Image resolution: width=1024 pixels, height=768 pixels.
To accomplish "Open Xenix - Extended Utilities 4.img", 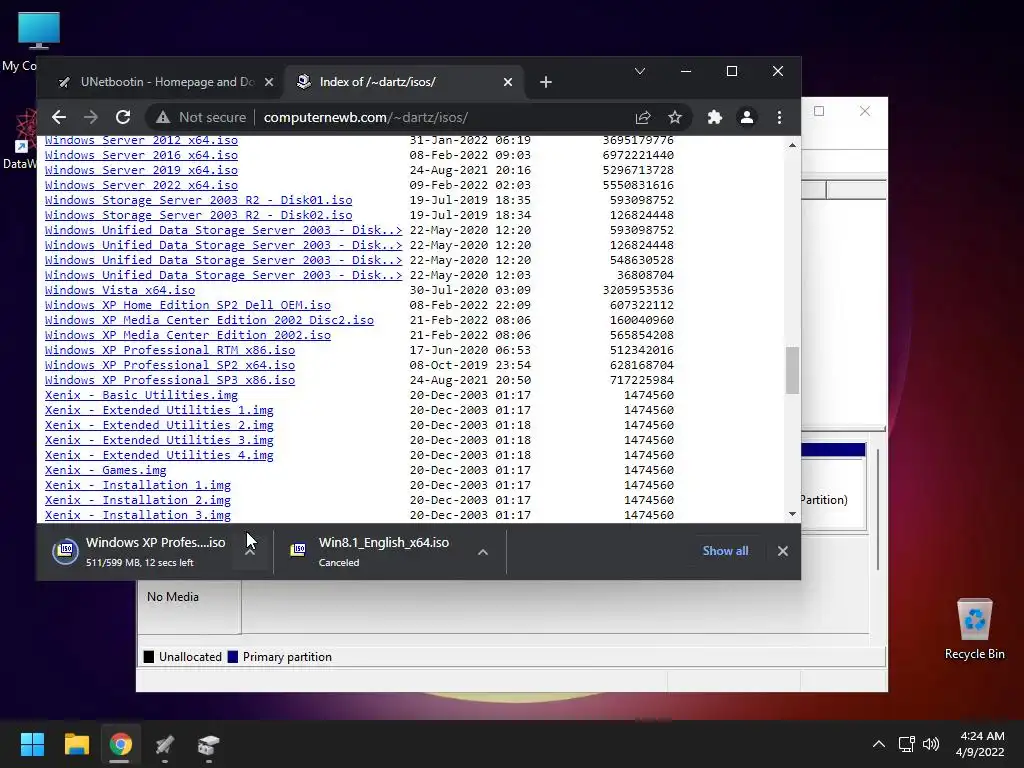I will 159,456.
